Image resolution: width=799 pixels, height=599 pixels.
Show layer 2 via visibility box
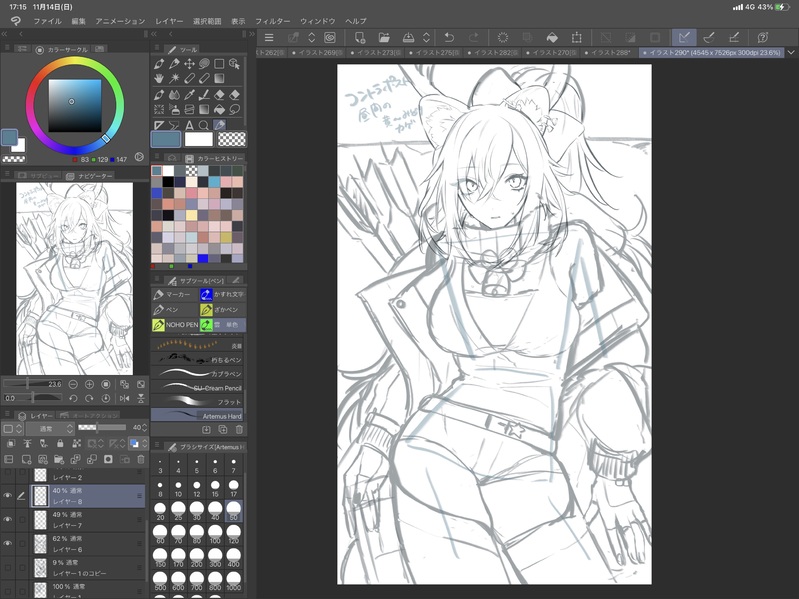click(x=8, y=473)
